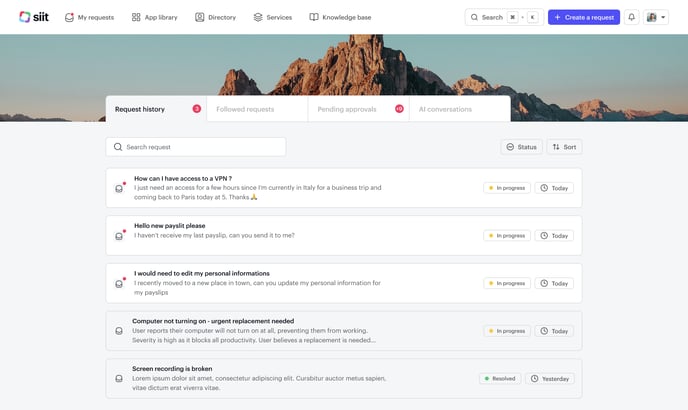The height and width of the screenshot is (410, 688).
Task: Go to My requests
Action: (90, 17)
